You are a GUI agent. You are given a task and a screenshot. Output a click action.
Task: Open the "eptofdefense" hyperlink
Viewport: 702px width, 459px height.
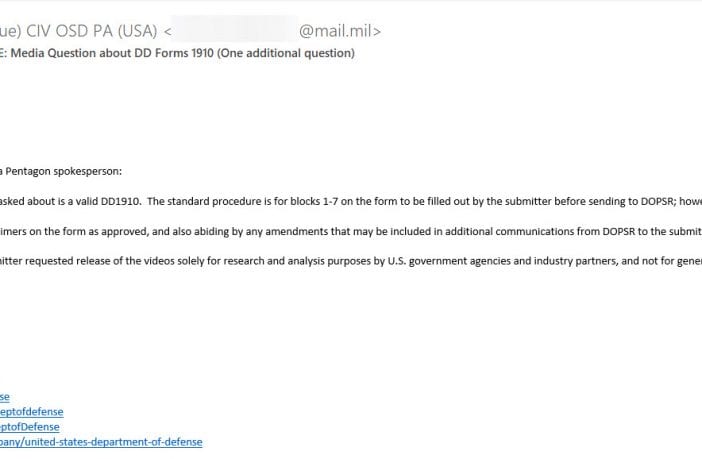[x=31, y=412]
